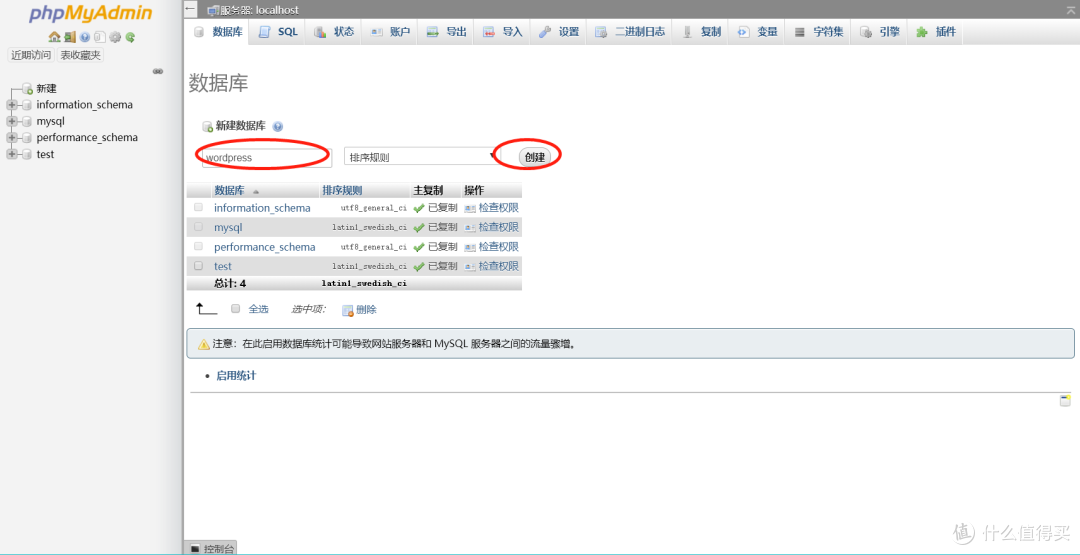Open phpMyAdmin documentation help icon in sidebar
Viewport: 1080px width, 555px height.
pos(85,37)
